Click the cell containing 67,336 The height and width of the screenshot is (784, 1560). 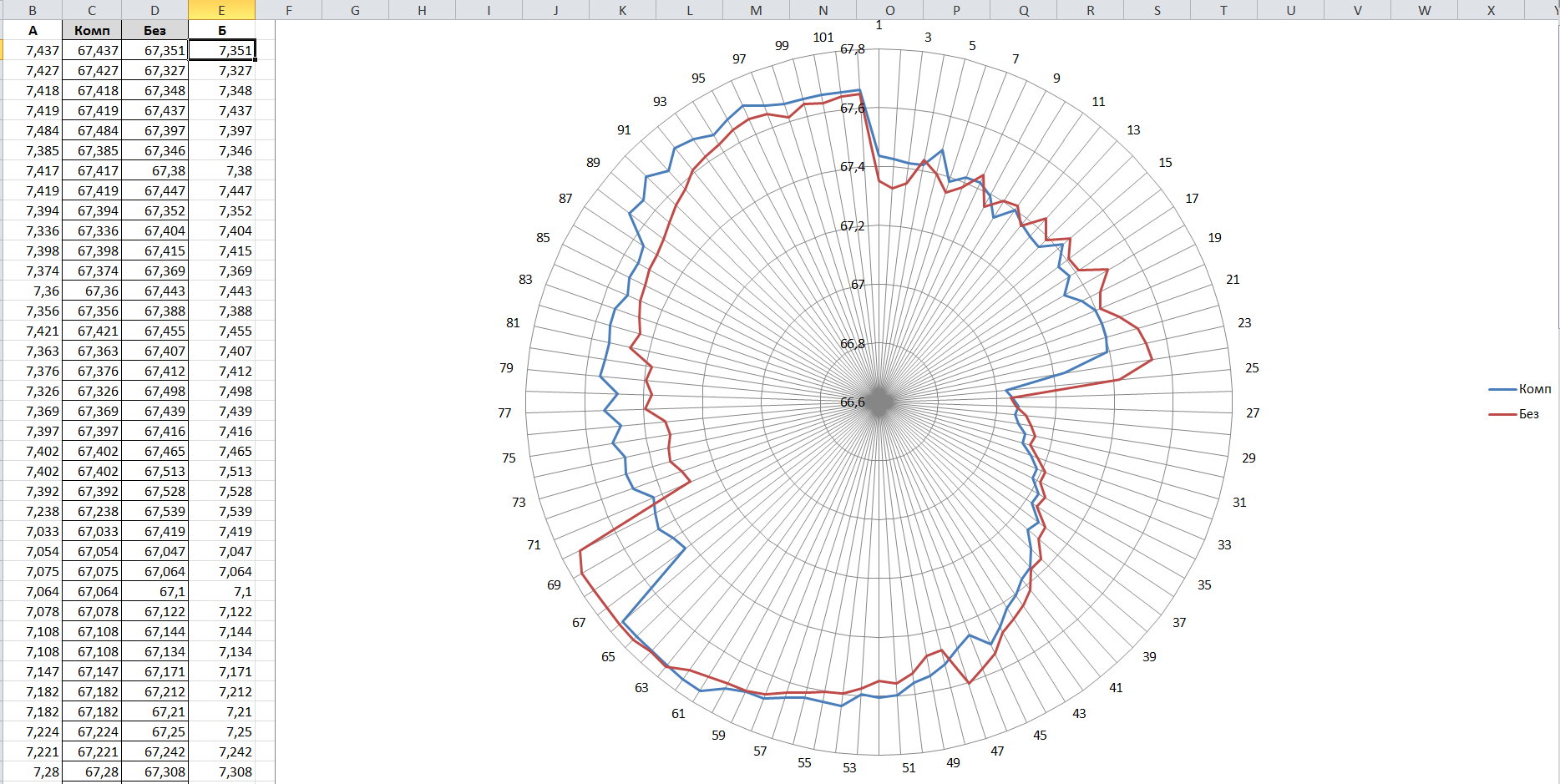click(x=92, y=230)
